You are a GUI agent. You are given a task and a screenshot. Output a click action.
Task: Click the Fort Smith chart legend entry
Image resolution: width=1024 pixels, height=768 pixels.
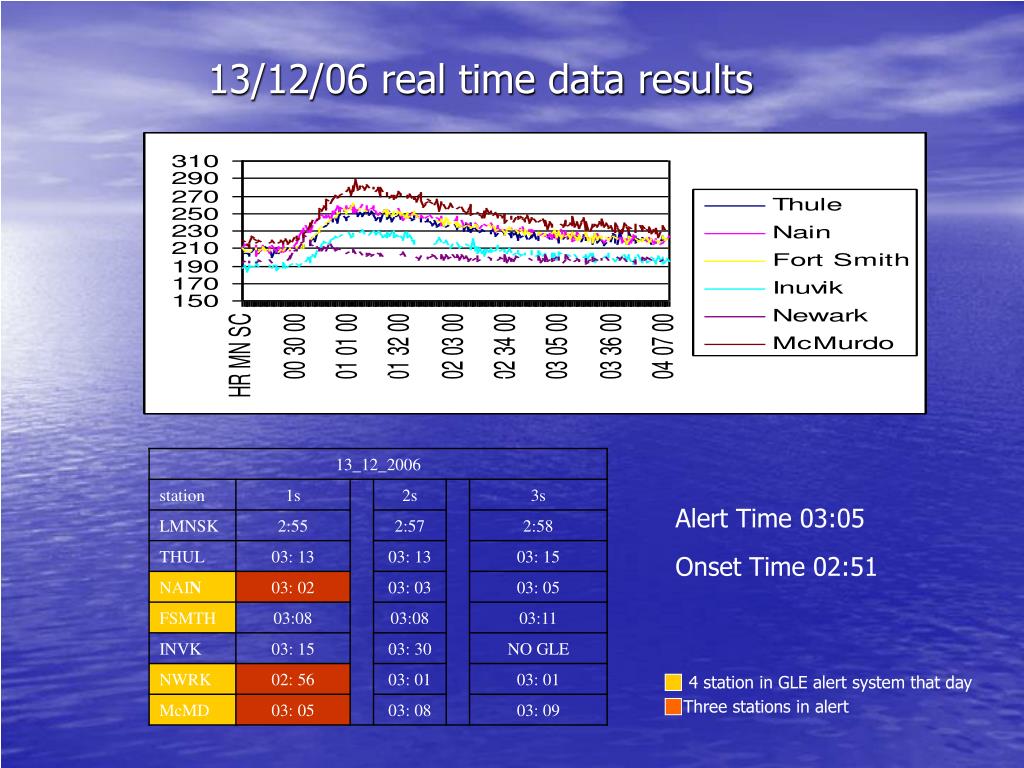tap(807, 259)
